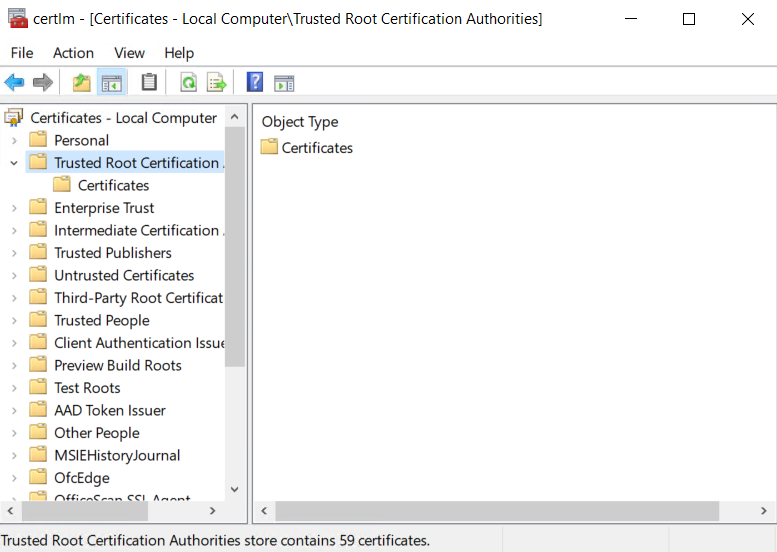Go forward with the gray arrow
Image resolution: width=777 pixels, height=552 pixels.
pos(43,82)
